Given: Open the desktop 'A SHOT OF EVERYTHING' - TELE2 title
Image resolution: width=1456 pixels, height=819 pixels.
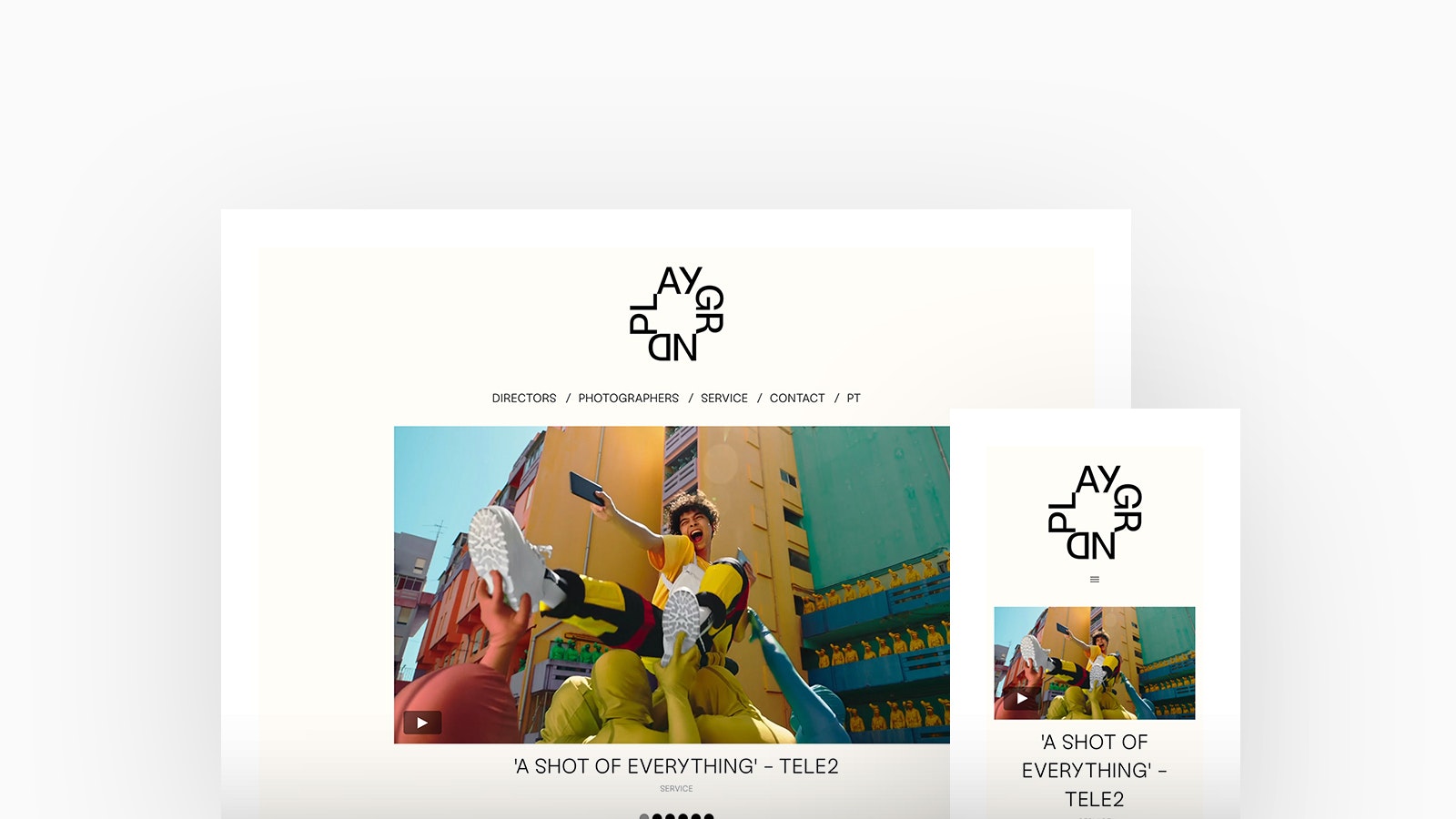Looking at the screenshot, I should click(x=676, y=766).
